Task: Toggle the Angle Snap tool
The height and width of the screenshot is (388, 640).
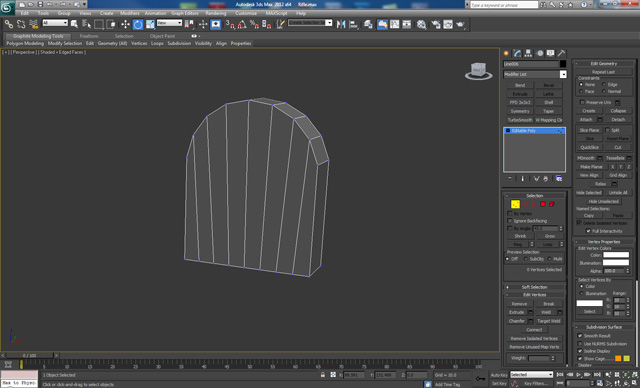Action: coord(242,24)
